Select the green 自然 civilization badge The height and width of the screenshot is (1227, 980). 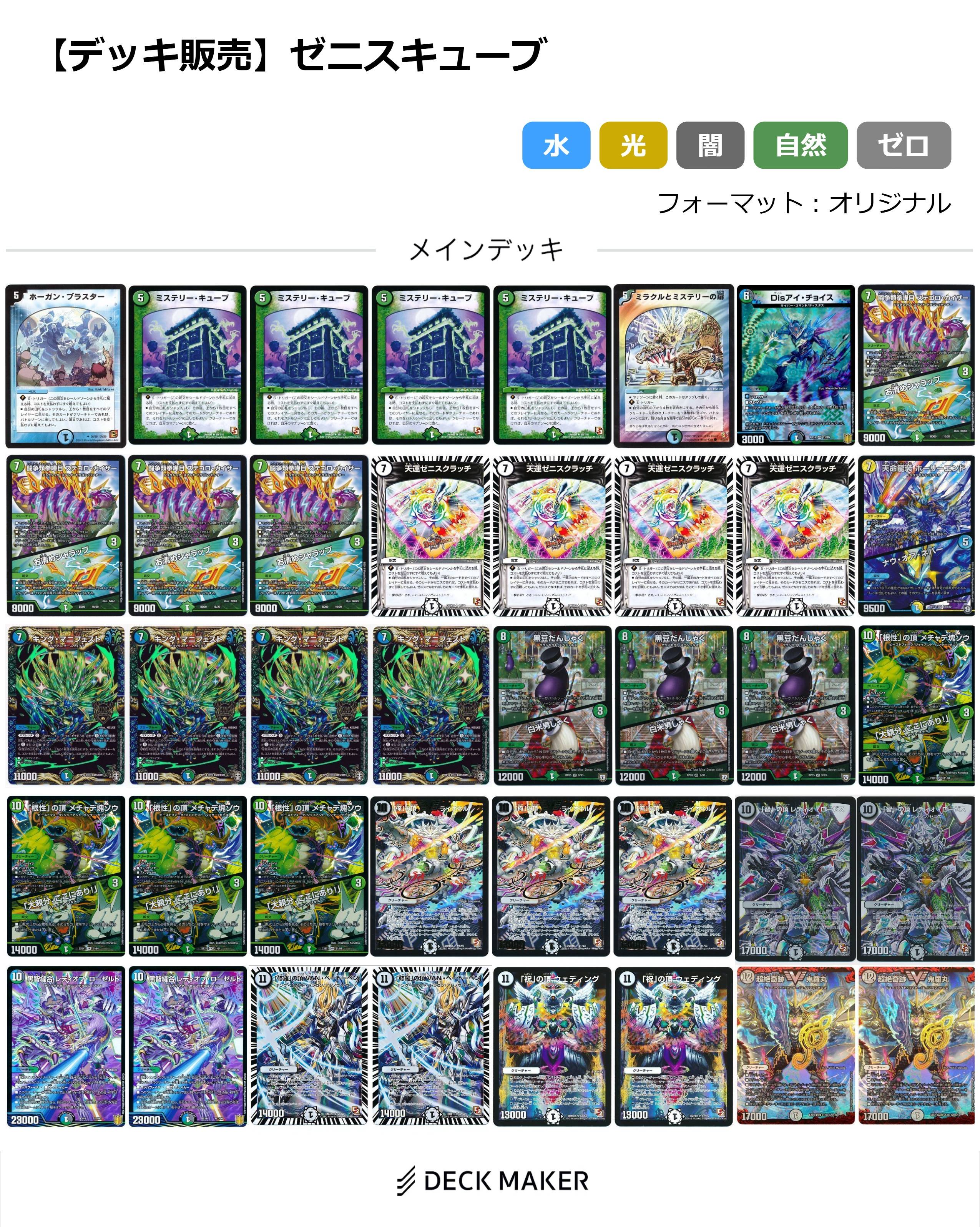pyautogui.click(x=800, y=145)
